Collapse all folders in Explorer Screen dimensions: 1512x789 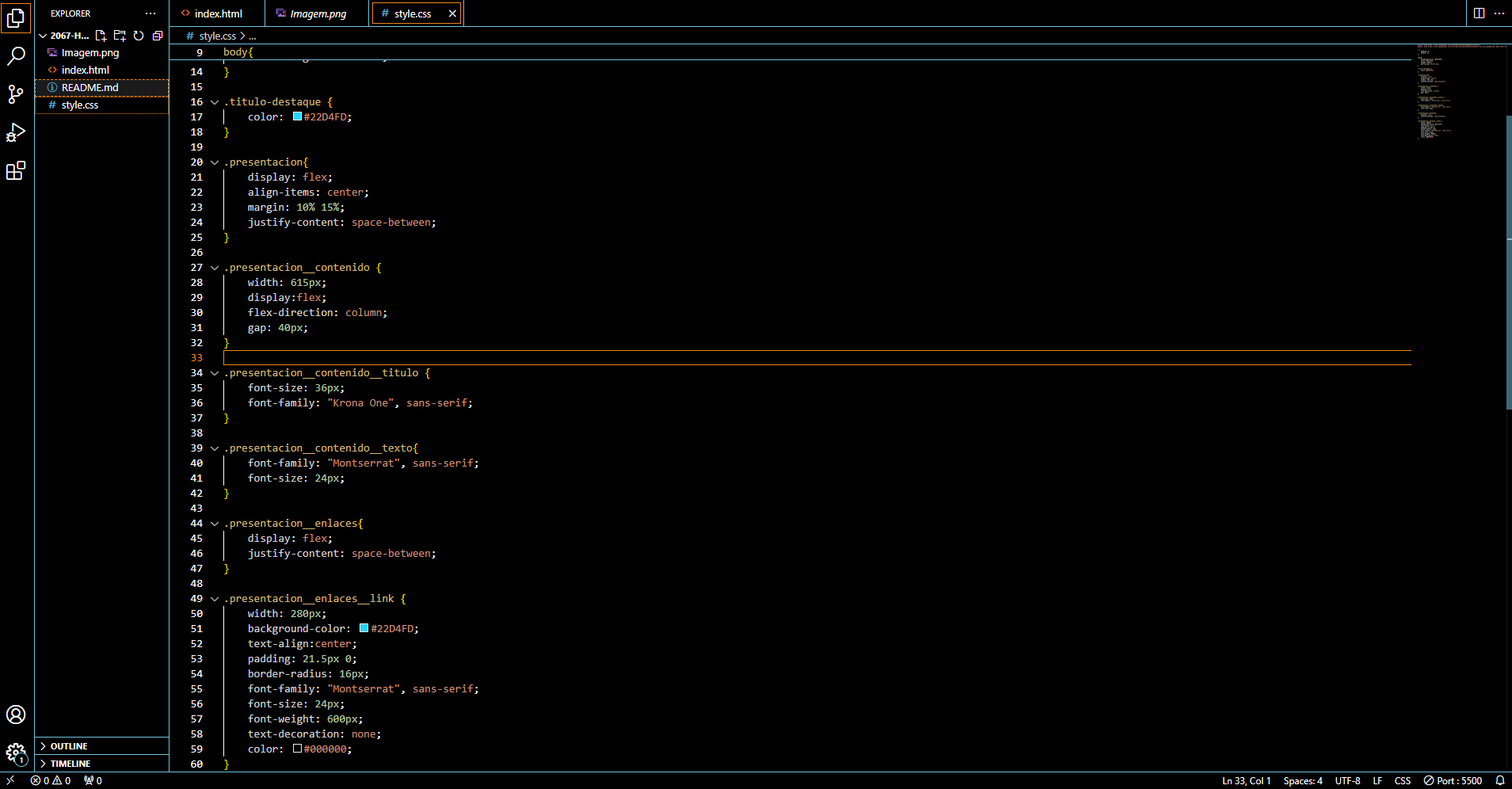point(158,36)
